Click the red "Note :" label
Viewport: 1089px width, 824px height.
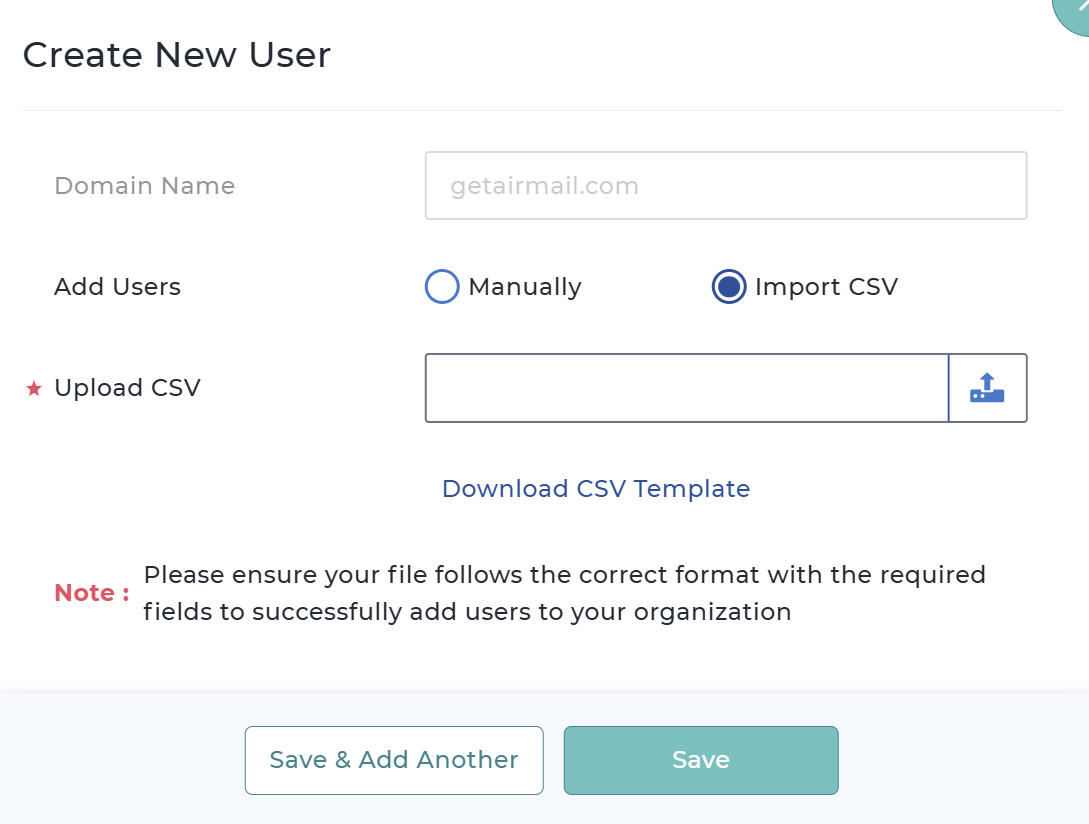(91, 593)
